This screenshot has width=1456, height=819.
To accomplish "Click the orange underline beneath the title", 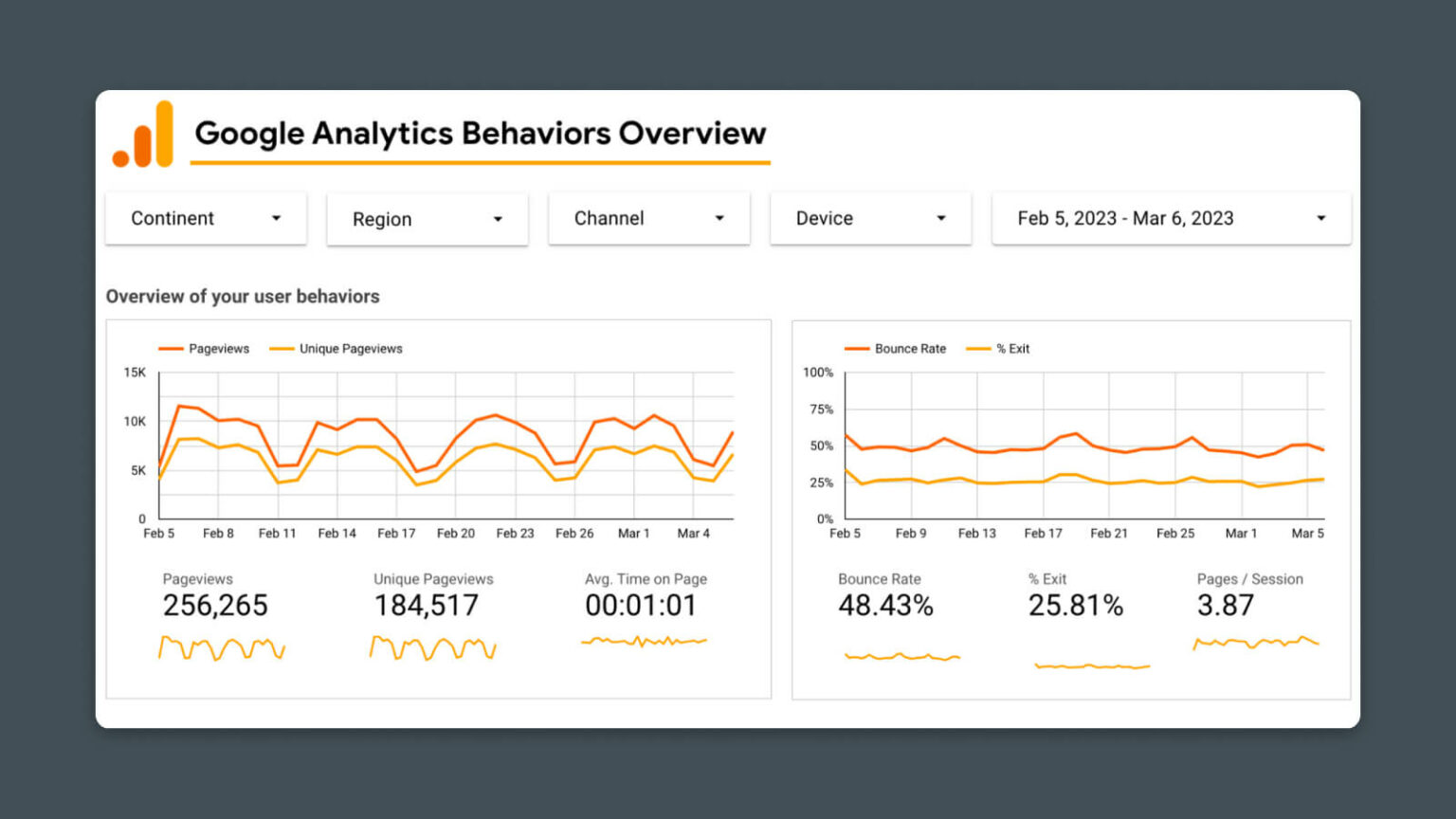I will click(481, 163).
